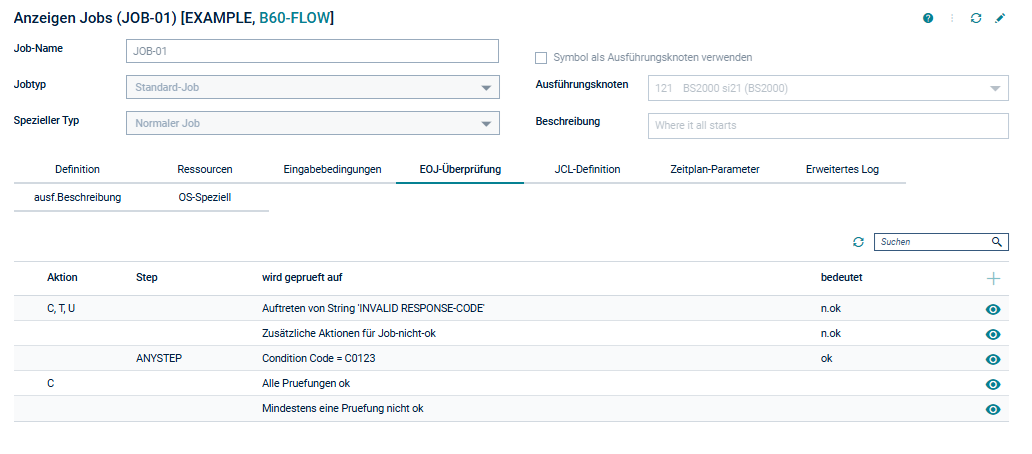Screen dimensions: 1032x454
Task: Click 'Alle Pruefungen ok' text
Action: coord(306,384)
